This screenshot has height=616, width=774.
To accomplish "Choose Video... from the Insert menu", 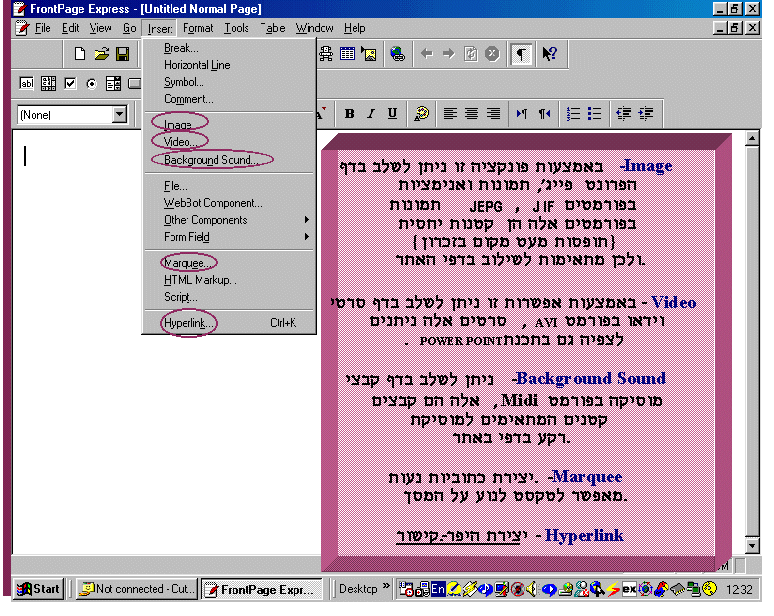I will tap(230, 142).
